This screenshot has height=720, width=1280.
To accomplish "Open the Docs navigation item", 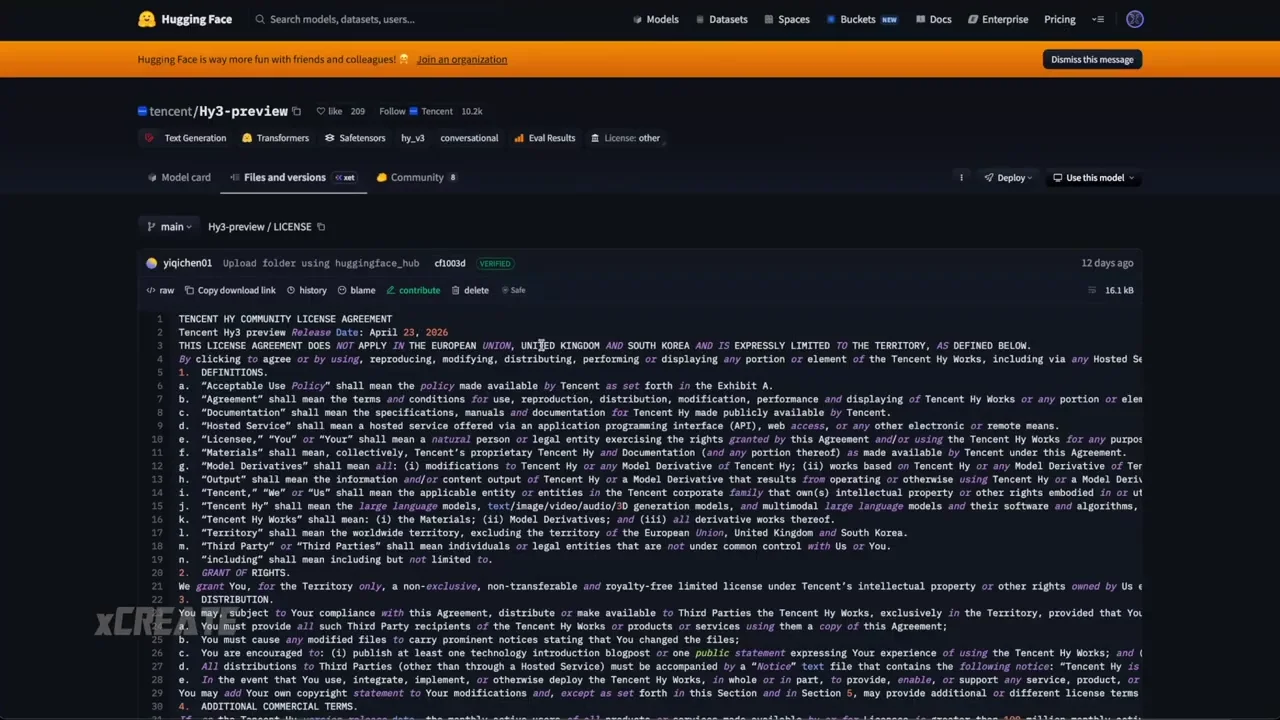I will point(932,19).
